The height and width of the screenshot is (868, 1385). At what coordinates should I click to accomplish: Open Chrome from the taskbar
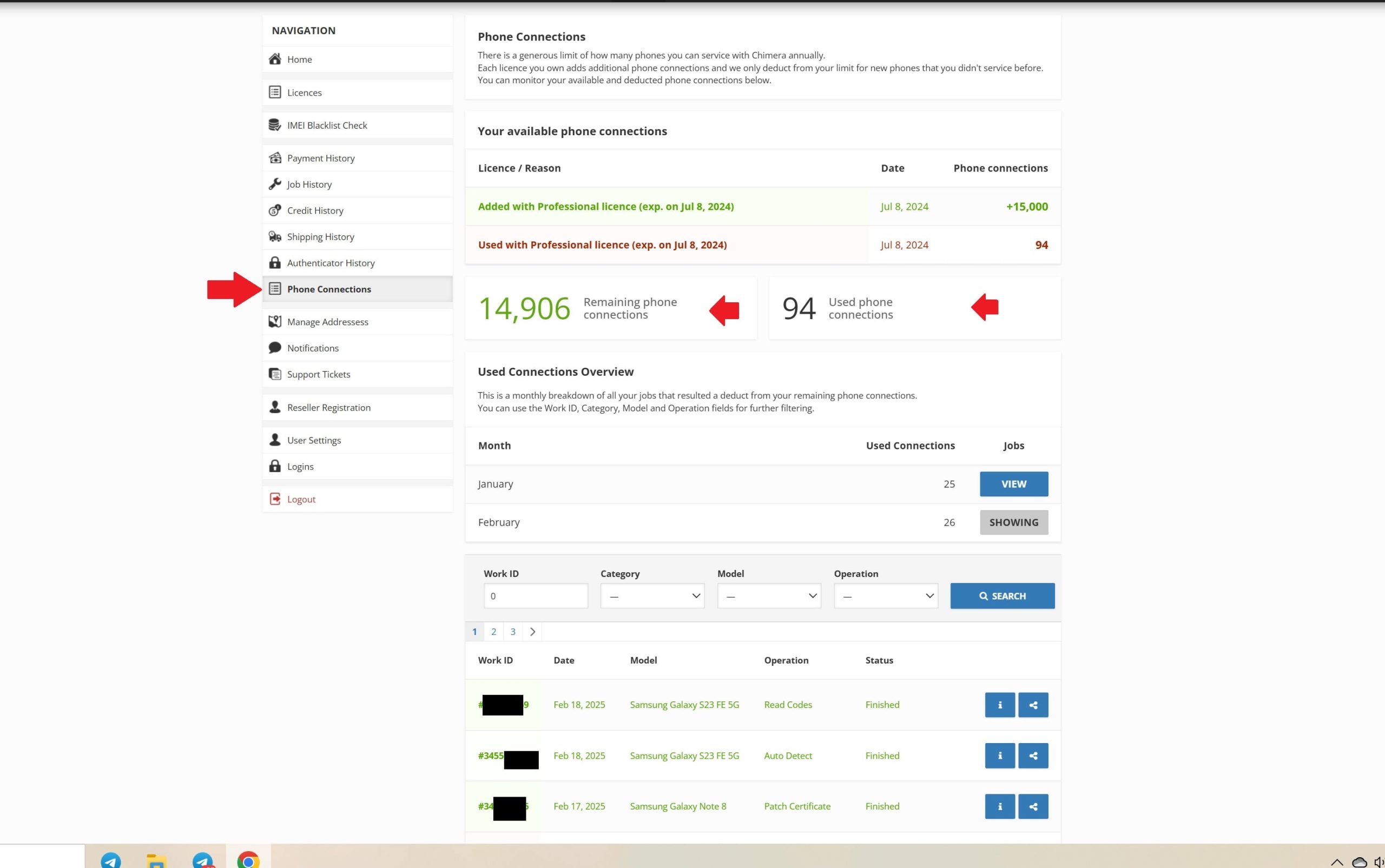[248, 860]
